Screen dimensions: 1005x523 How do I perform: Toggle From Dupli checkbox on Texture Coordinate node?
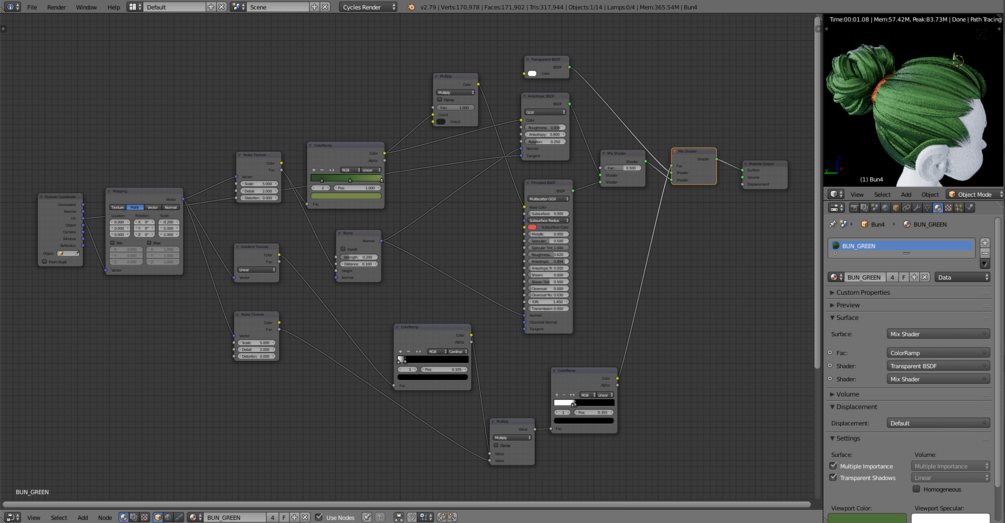click(x=44, y=262)
